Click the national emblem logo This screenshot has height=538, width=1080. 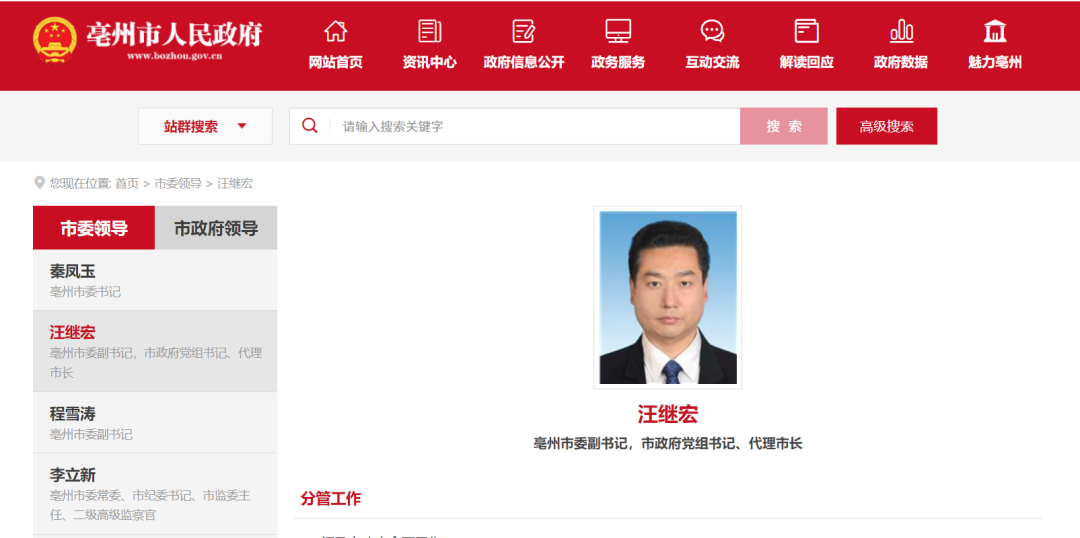pyautogui.click(x=54, y=39)
